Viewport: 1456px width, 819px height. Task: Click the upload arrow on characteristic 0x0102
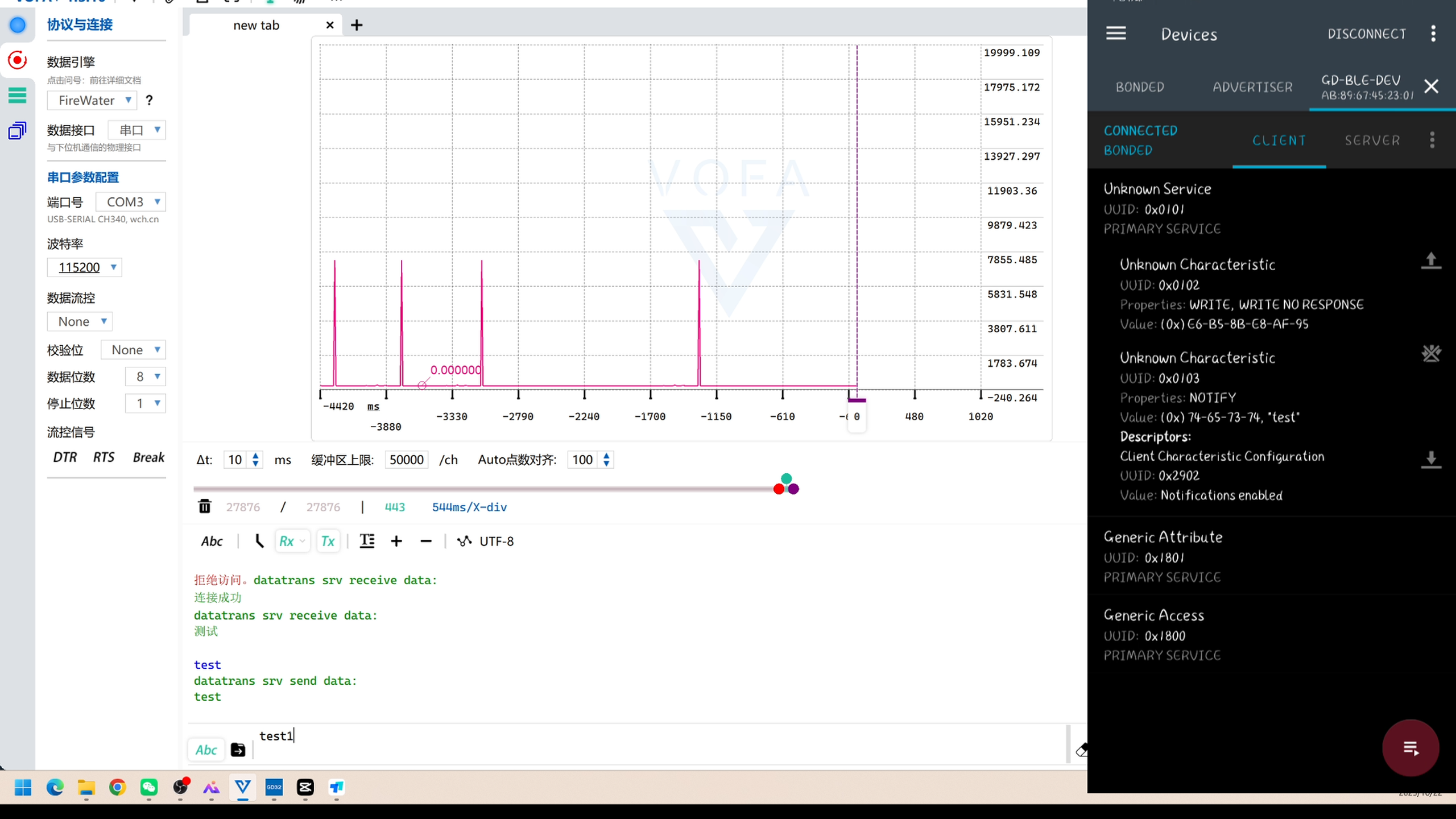click(1430, 260)
